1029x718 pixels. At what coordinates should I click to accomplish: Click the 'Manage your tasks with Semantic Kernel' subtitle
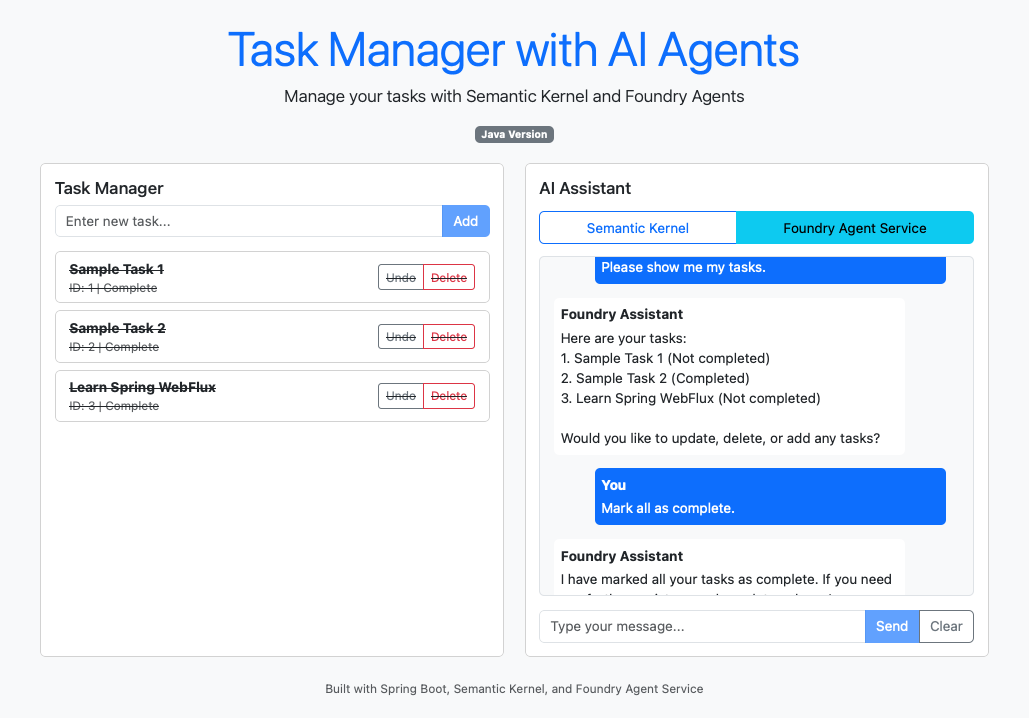[514, 96]
